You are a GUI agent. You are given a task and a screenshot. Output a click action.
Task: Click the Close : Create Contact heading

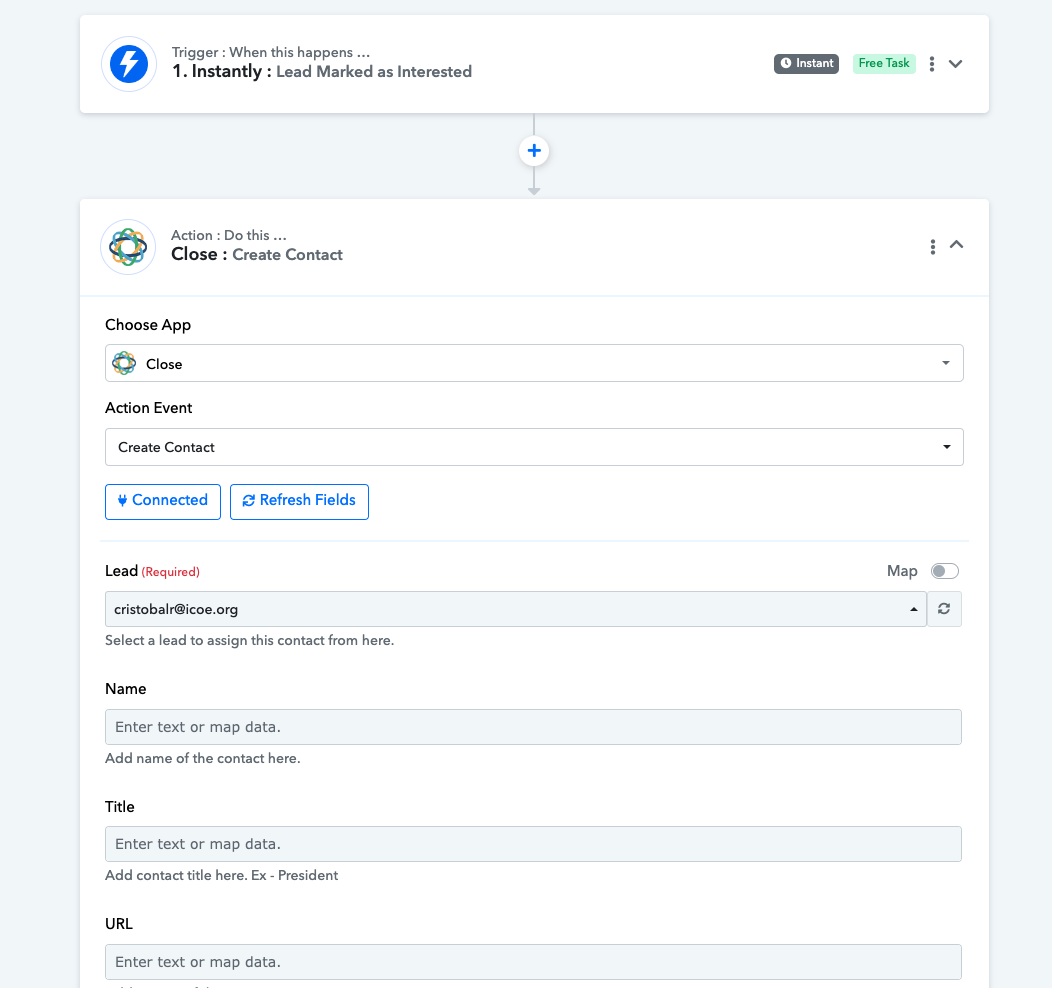point(257,255)
